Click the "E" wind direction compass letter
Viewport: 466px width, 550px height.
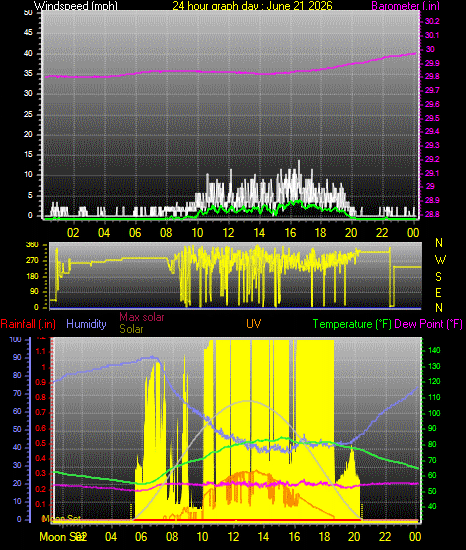[x=438, y=293]
